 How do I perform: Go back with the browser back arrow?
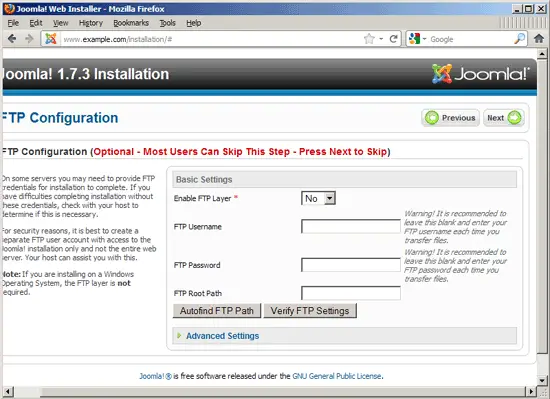click(x=12, y=39)
